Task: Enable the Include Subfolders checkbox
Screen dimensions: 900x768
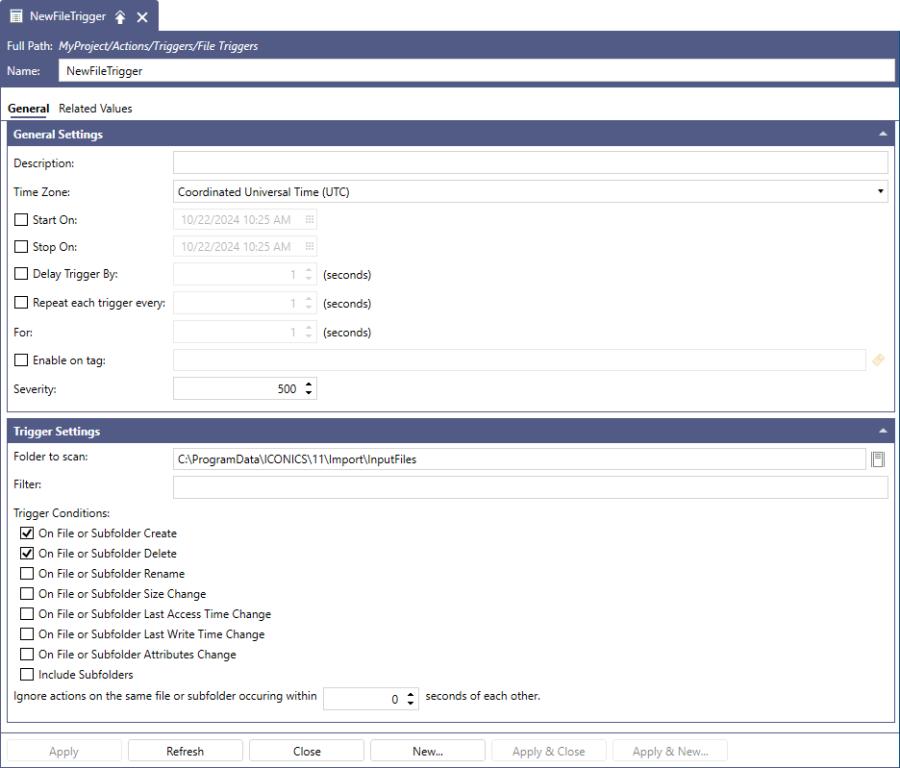Action: [x=27, y=674]
